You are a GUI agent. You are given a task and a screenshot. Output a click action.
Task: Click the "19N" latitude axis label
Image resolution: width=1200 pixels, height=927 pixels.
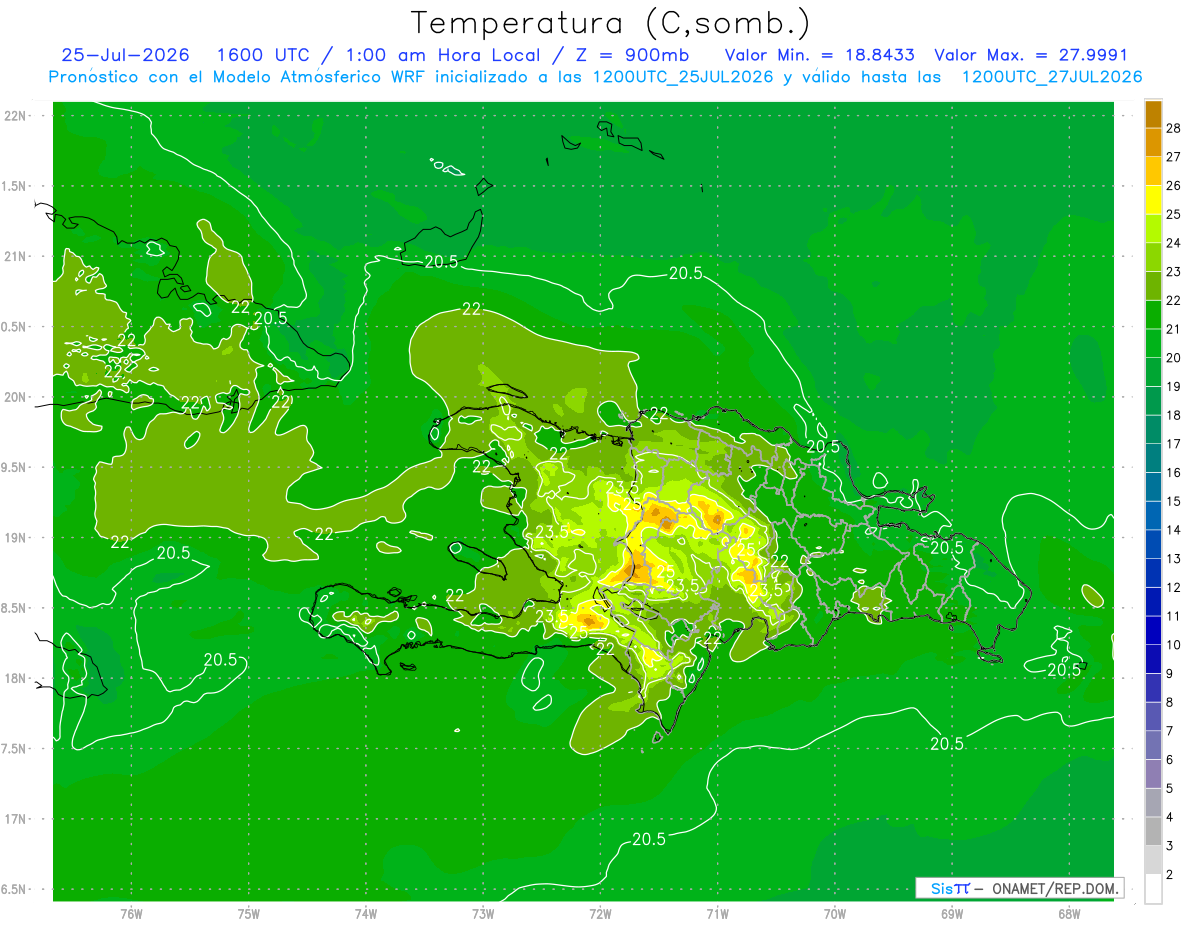[x=14, y=538]
